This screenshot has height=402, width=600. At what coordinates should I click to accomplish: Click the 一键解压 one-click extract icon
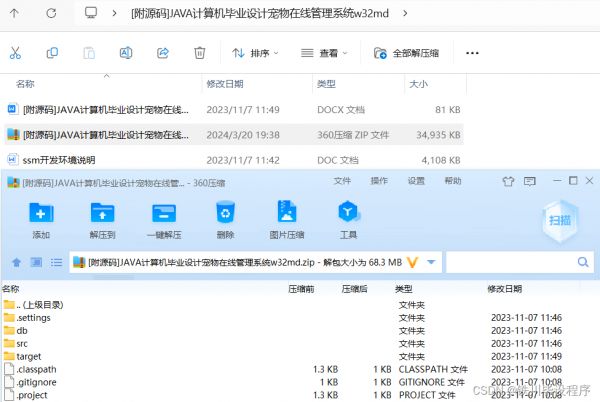tap(163, 212)
